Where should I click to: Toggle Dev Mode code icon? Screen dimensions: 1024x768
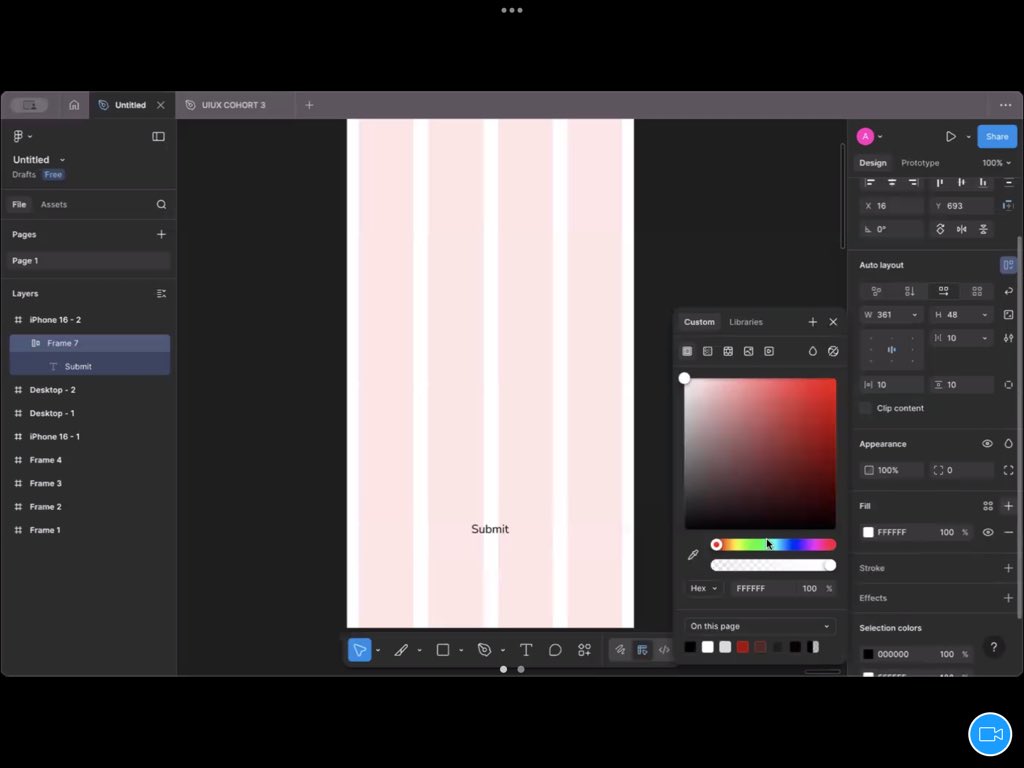(x=664, y=650)
